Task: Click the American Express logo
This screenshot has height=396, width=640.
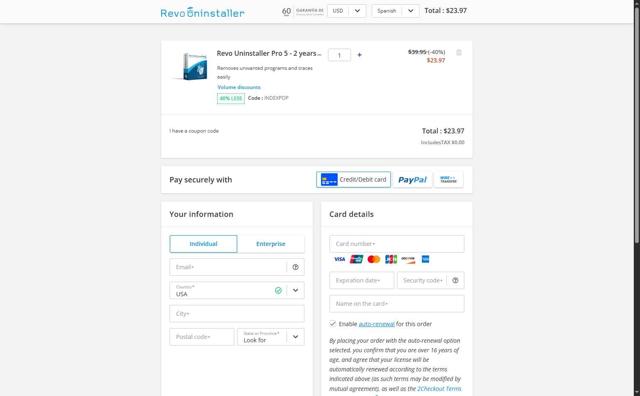Action: [x=425, y=259]
